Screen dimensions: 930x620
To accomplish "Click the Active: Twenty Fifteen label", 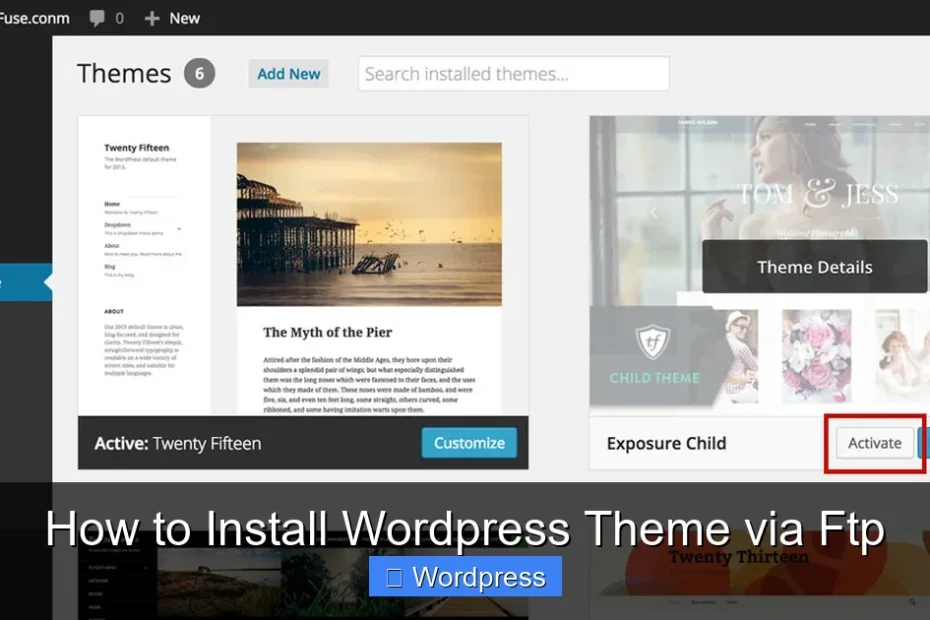I will (177, 443).
